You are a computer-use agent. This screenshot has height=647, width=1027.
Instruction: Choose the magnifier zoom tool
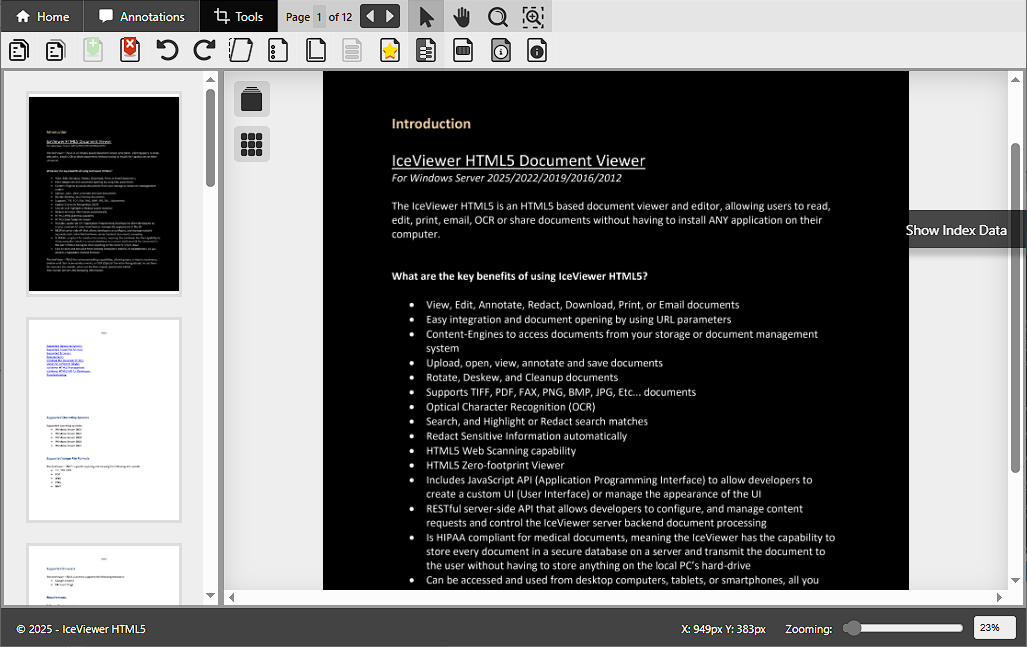[x=498, y=16]
